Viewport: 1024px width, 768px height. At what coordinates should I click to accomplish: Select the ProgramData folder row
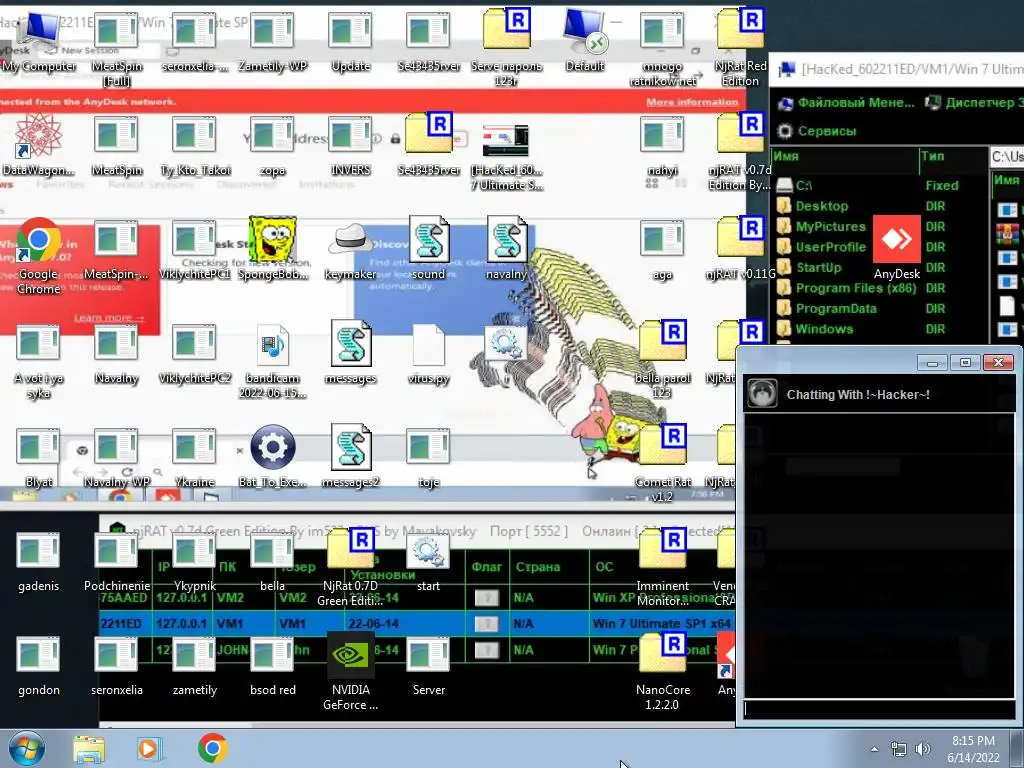click(878, 308)
